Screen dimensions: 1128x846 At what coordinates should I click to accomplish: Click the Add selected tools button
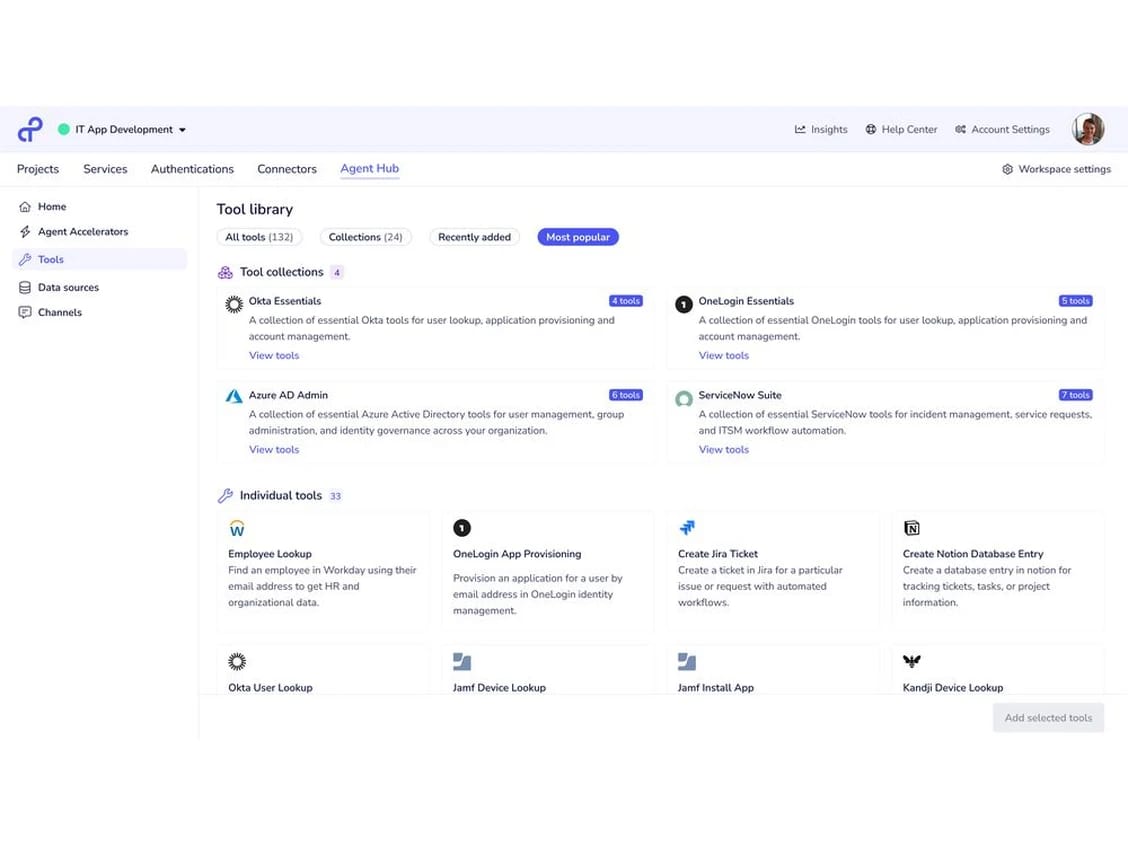1048,718
